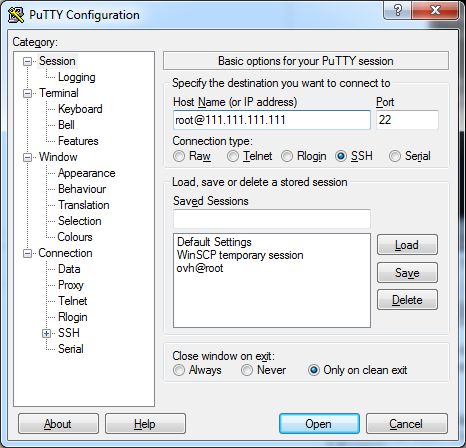Expand the SSH tree node
The width and height of the screenshot is (466, 448).
coord(46,333)
